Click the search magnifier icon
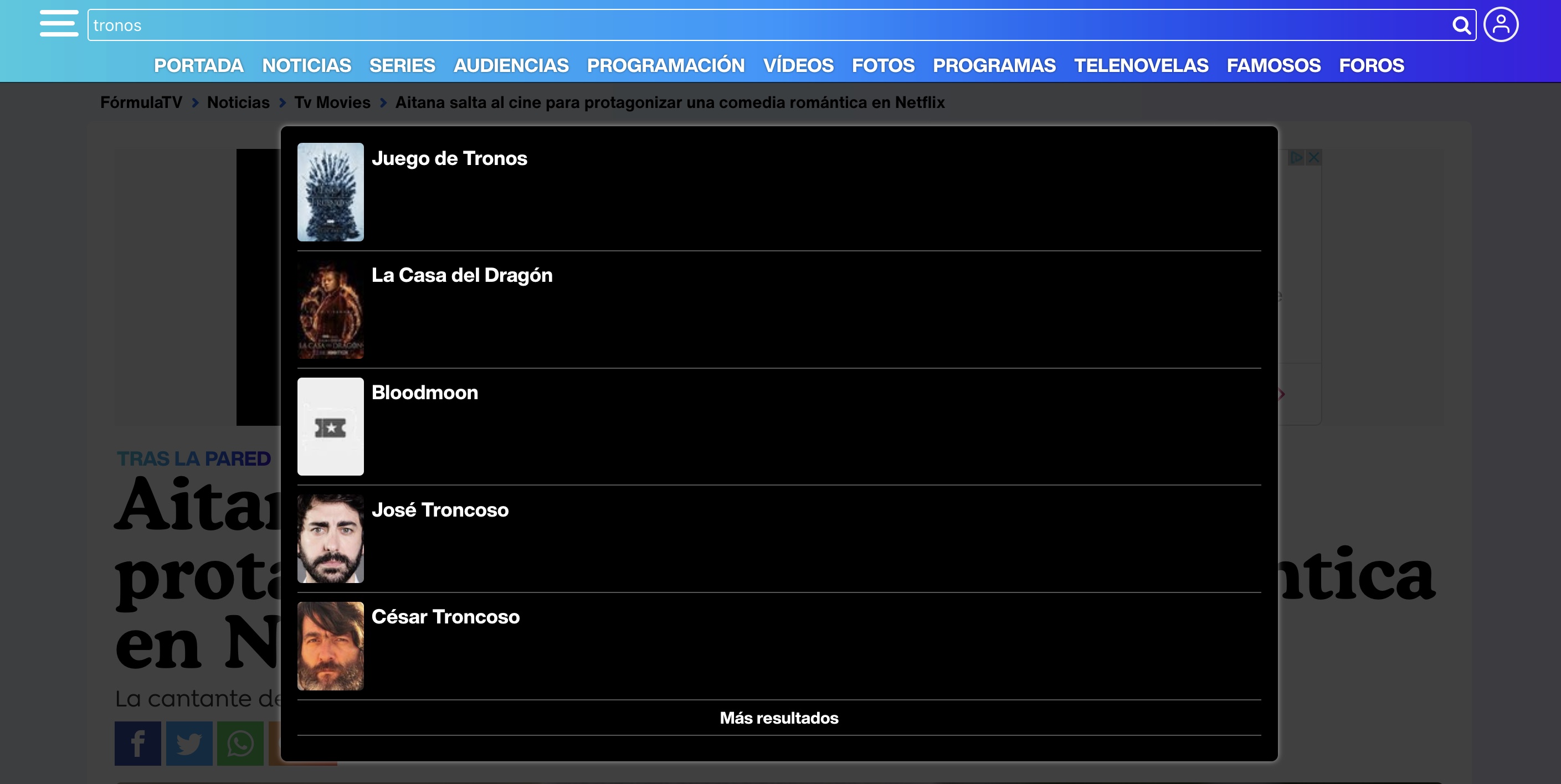 coord(1461,25)
